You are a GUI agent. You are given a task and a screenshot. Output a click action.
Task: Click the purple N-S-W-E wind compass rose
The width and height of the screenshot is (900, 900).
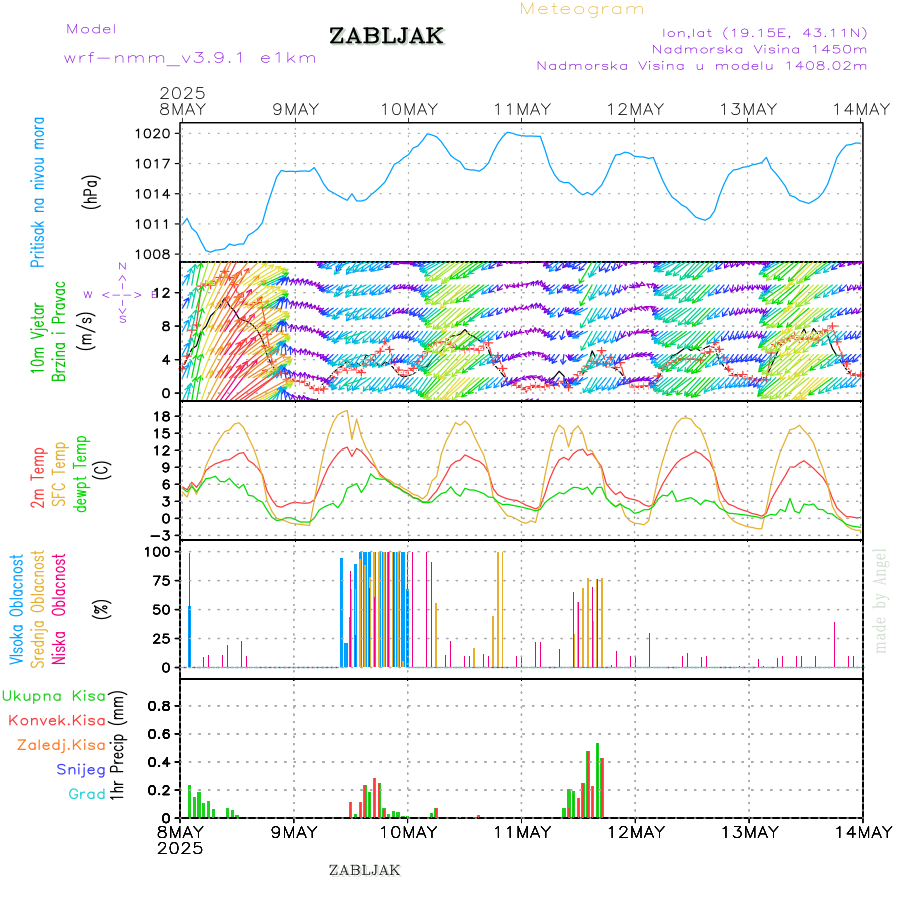pos(122,294)
